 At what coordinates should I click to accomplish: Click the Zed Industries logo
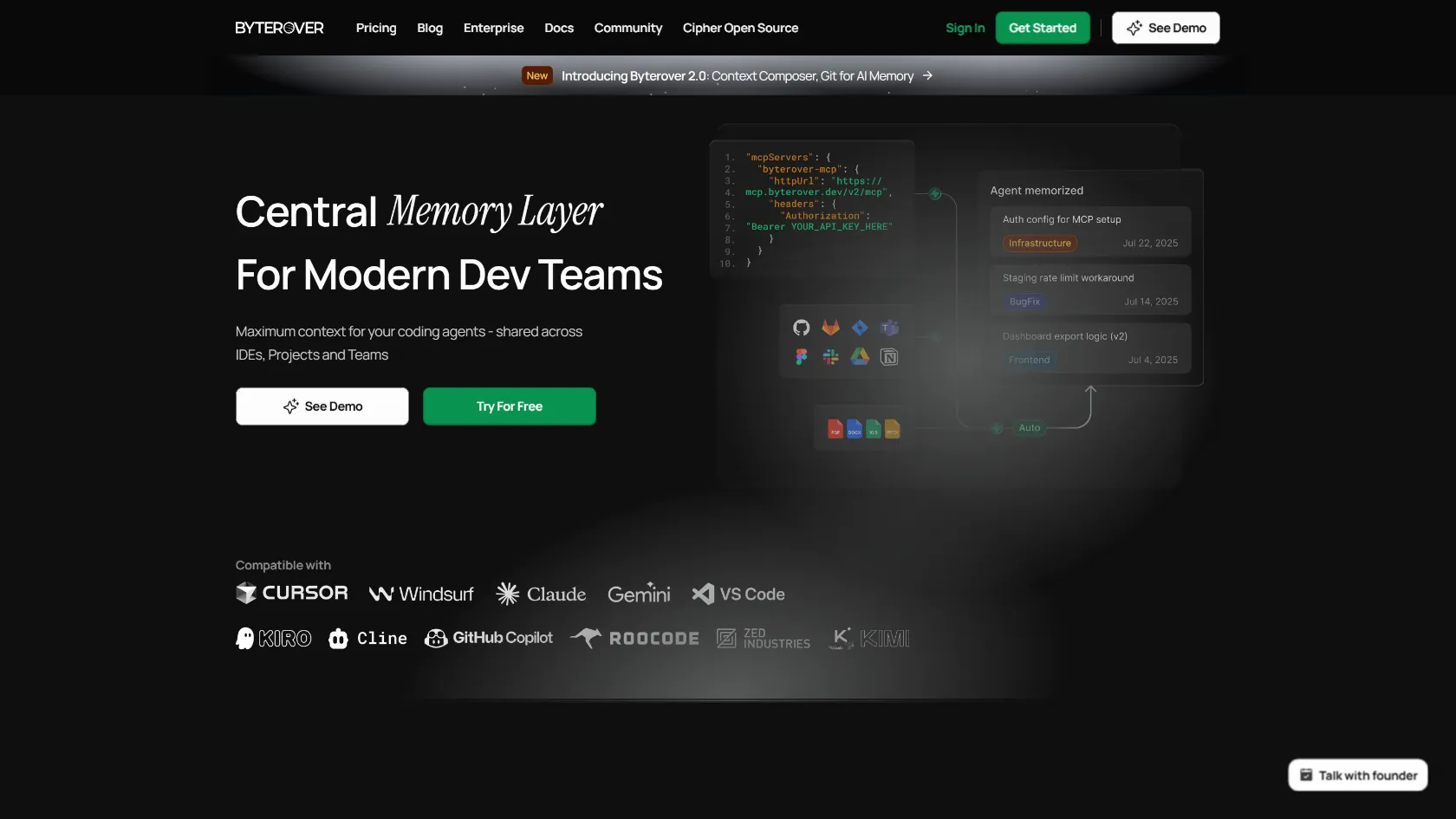pos(764,639)
